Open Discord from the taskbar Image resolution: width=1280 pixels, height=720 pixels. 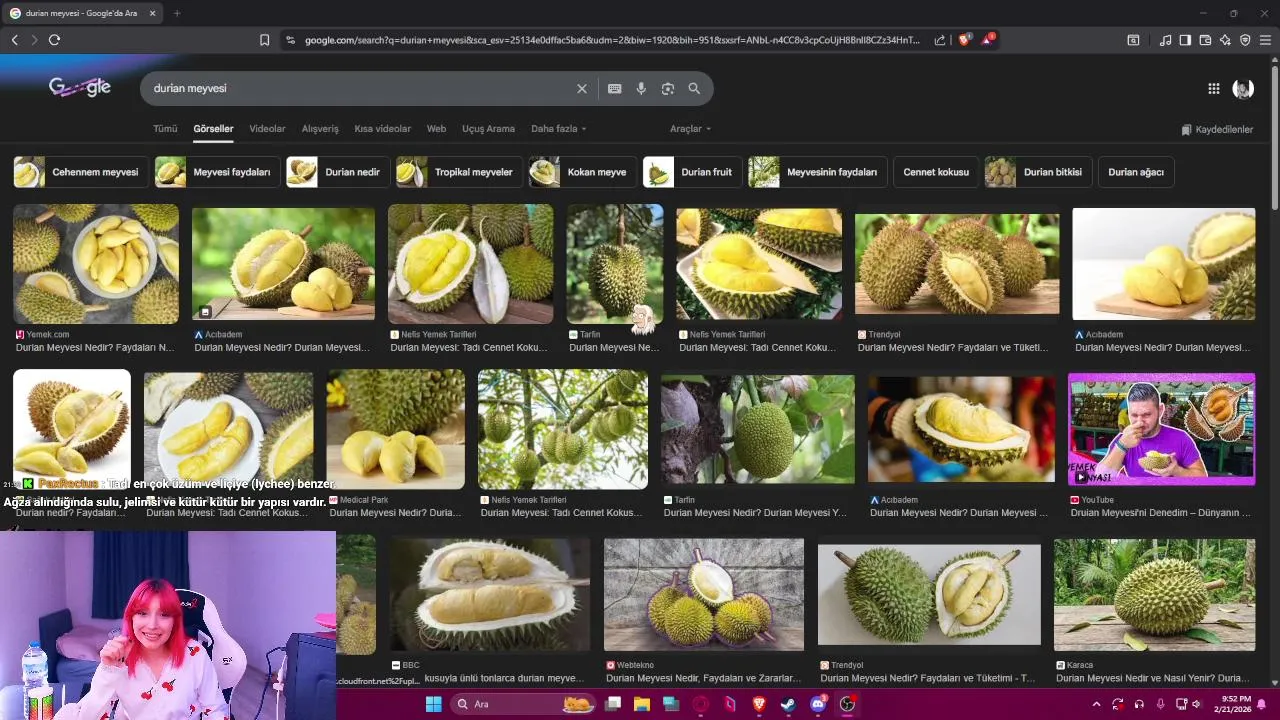(x=818, y=704)
